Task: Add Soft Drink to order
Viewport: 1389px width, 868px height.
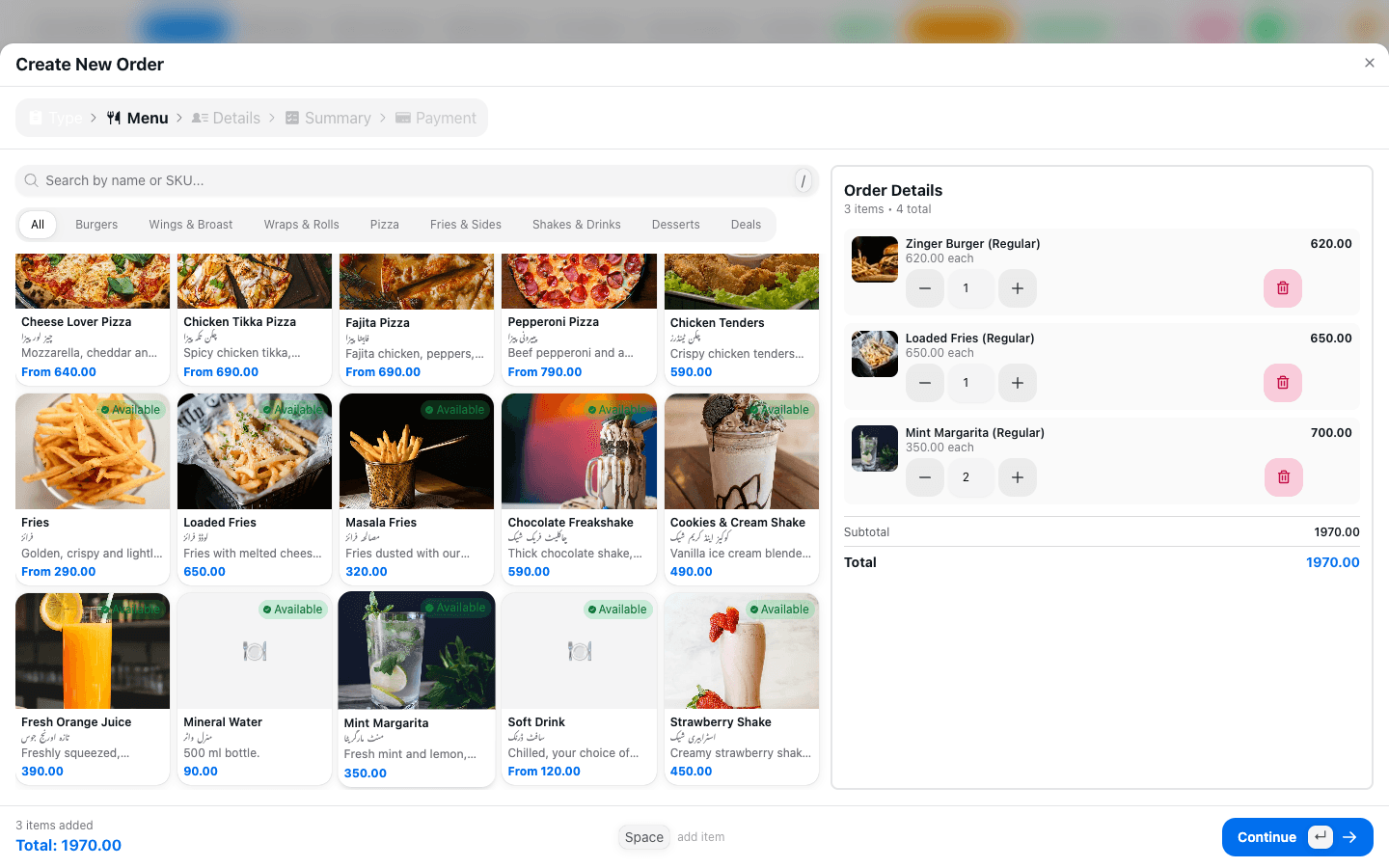Action: coord(579,689)
